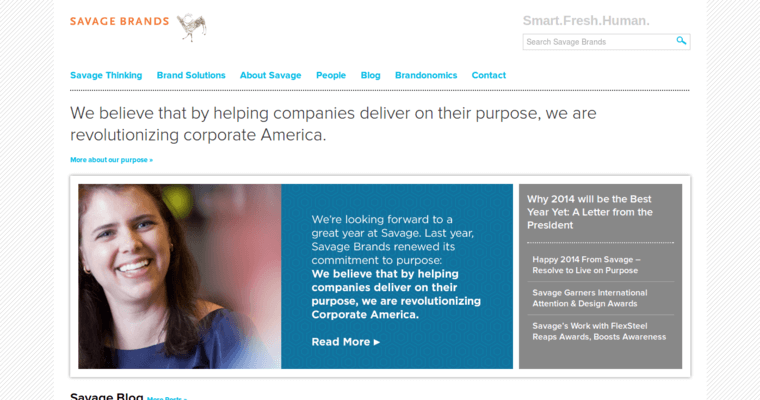Open the Why 2014 Letter from President article
This screenshot has height=400, width=760.
[590, 211]
